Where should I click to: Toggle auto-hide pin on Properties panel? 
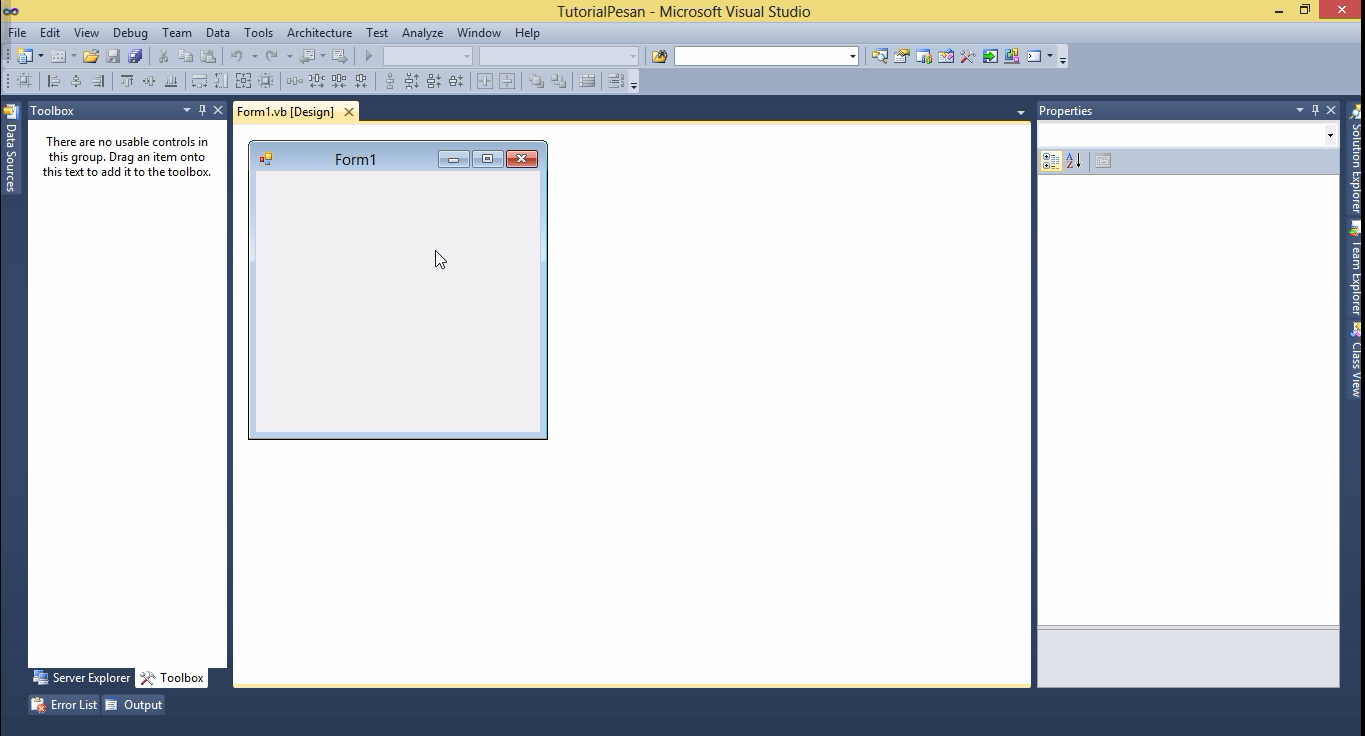coord(1315,110)
